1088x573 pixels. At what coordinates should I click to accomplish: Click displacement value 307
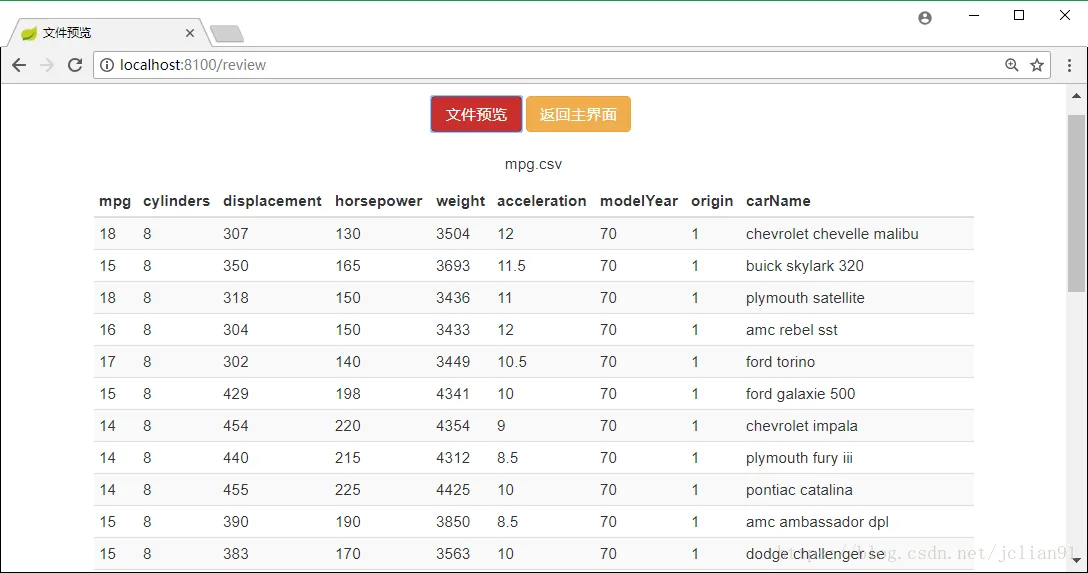coord(236,234)
